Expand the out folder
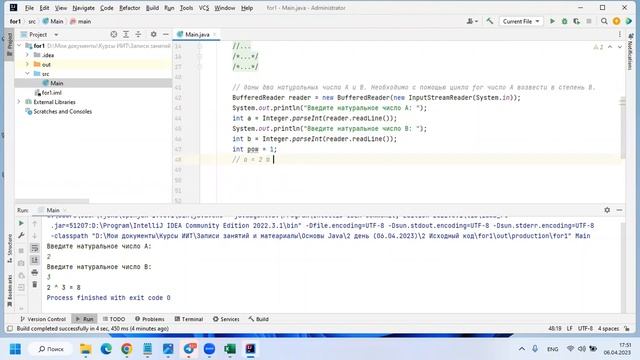The image size is (640, 360). 27,64
